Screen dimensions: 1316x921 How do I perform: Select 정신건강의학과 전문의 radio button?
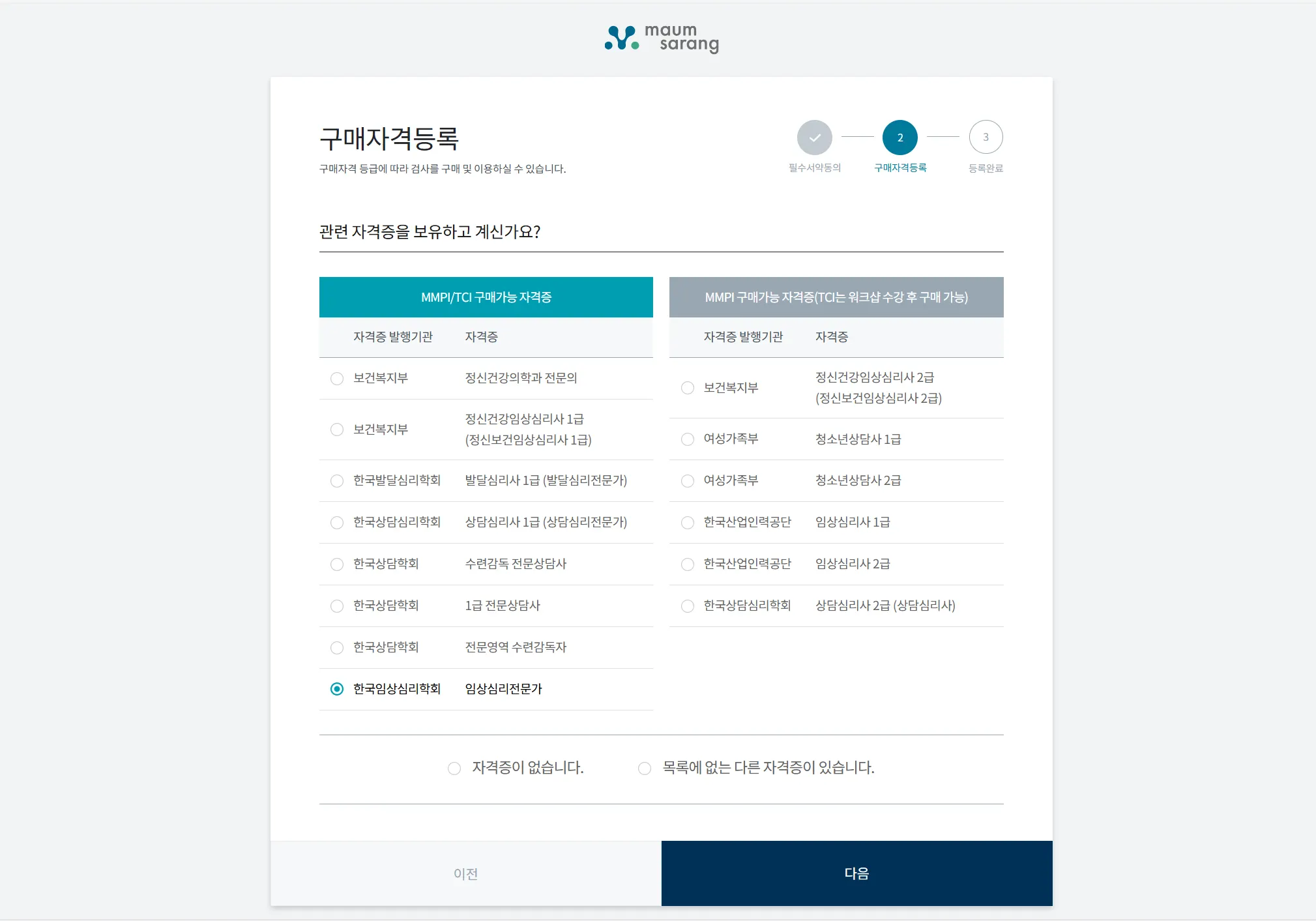(337, 379)
